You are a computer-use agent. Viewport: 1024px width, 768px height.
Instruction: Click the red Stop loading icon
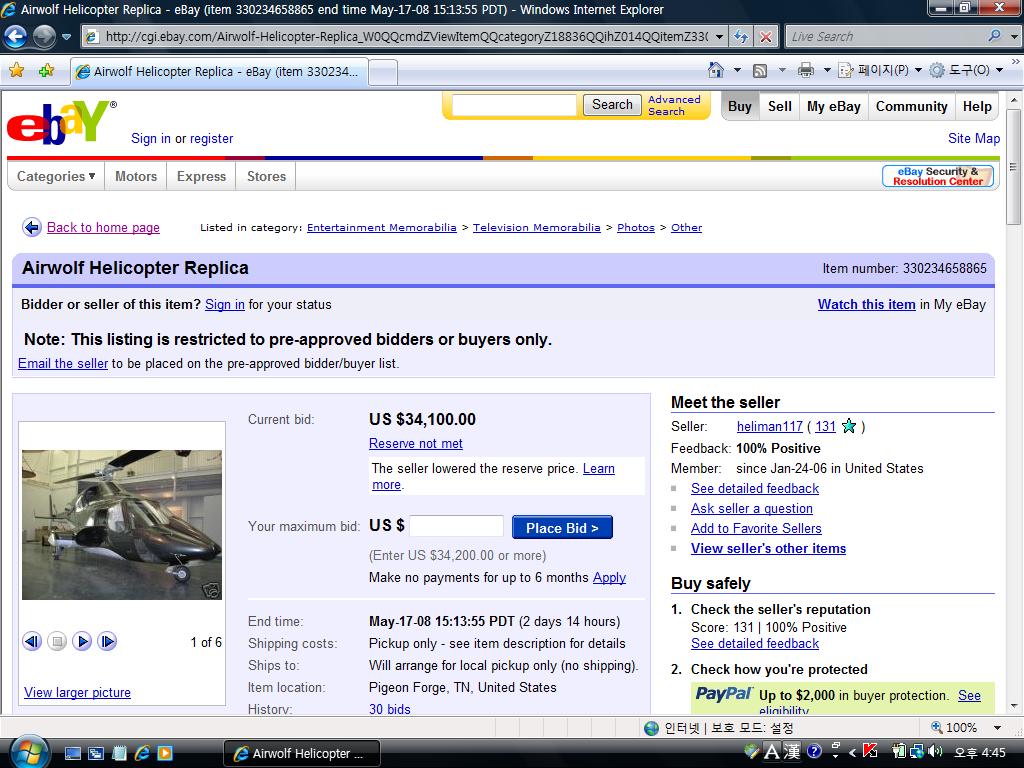(766, 37)
